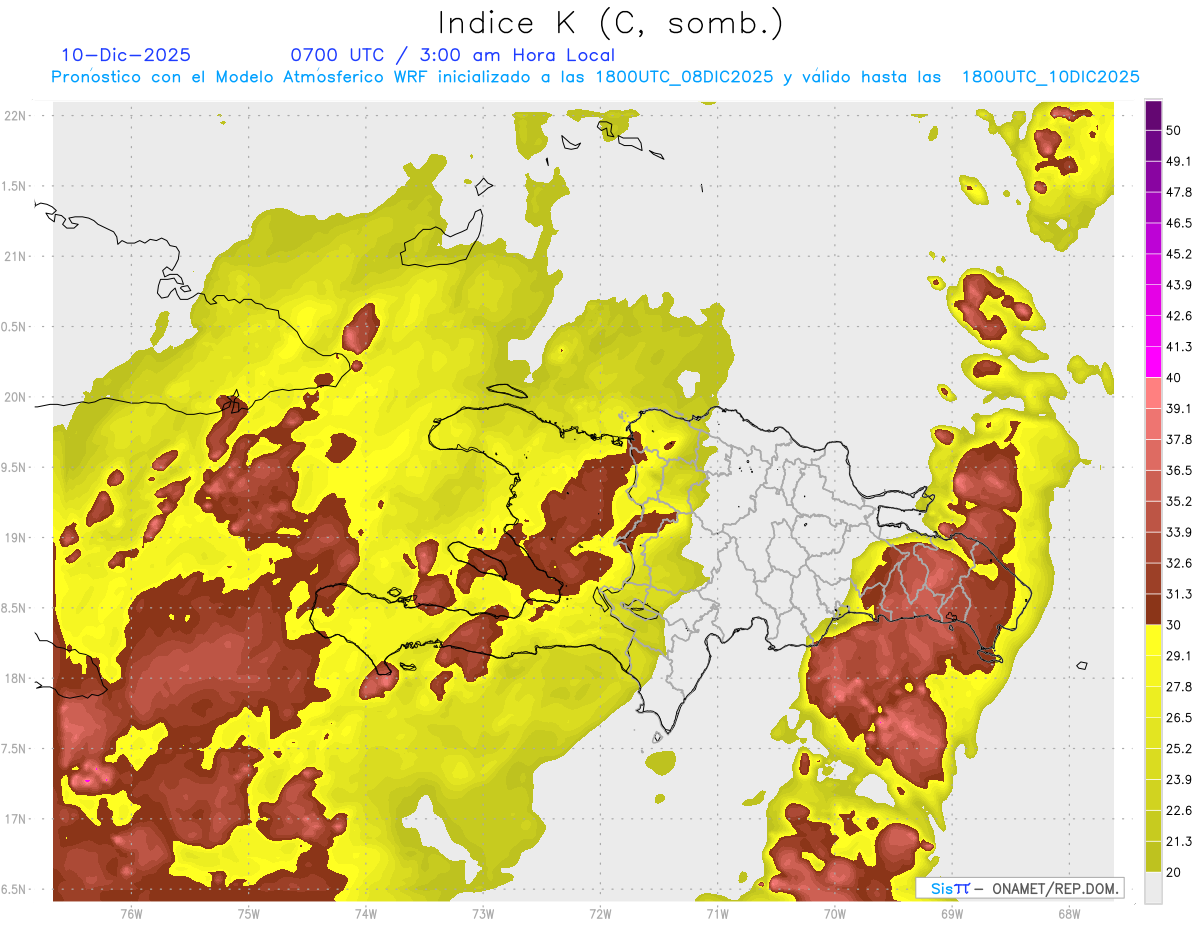Image resolution: width=1200 pixels, height=927 pixels.
Task: Click legend value "20"
Action: pyautogui.click(x=1174, y=872)
